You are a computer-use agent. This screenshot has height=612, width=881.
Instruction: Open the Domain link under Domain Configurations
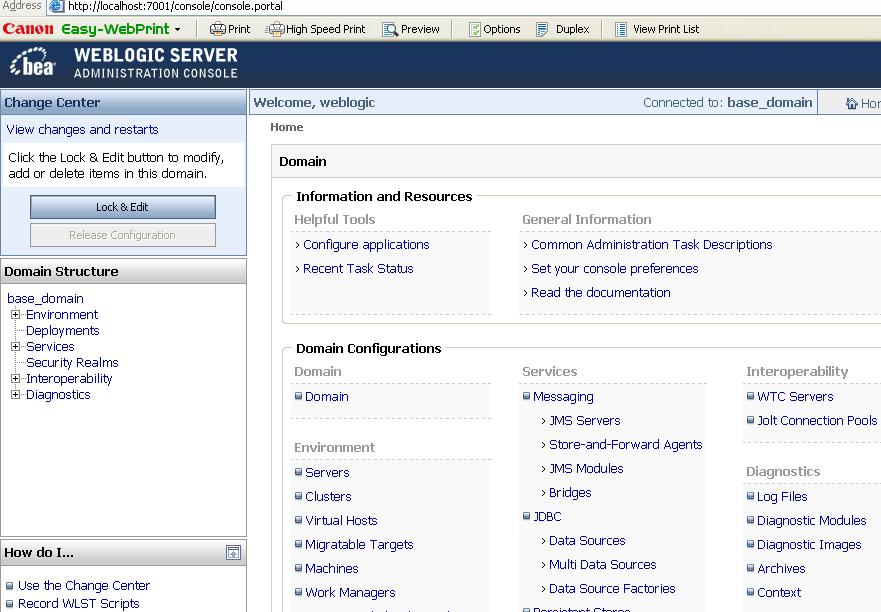tap(326, 397)
